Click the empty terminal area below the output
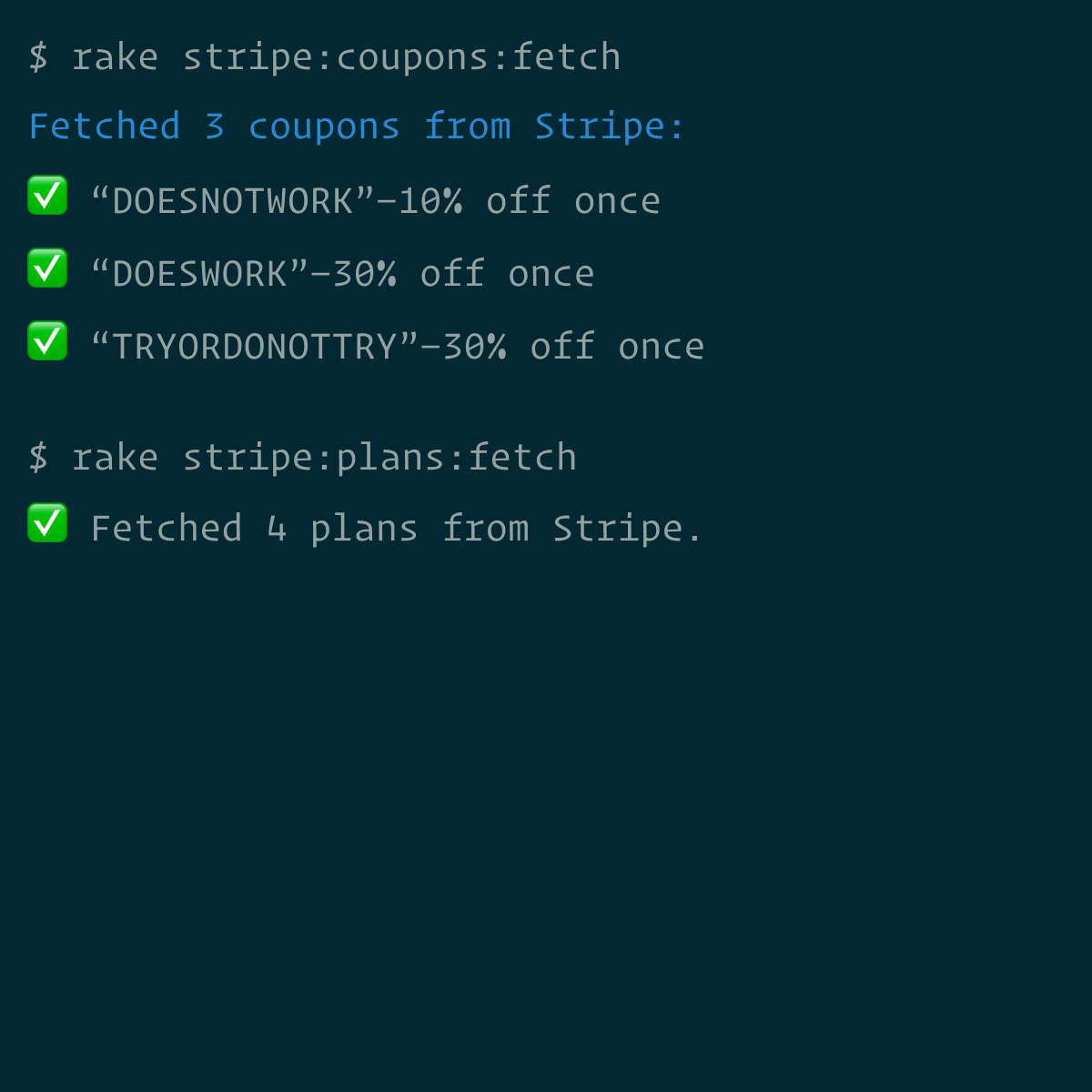Screen dimensions: 1092x1092 coord(546,819)
